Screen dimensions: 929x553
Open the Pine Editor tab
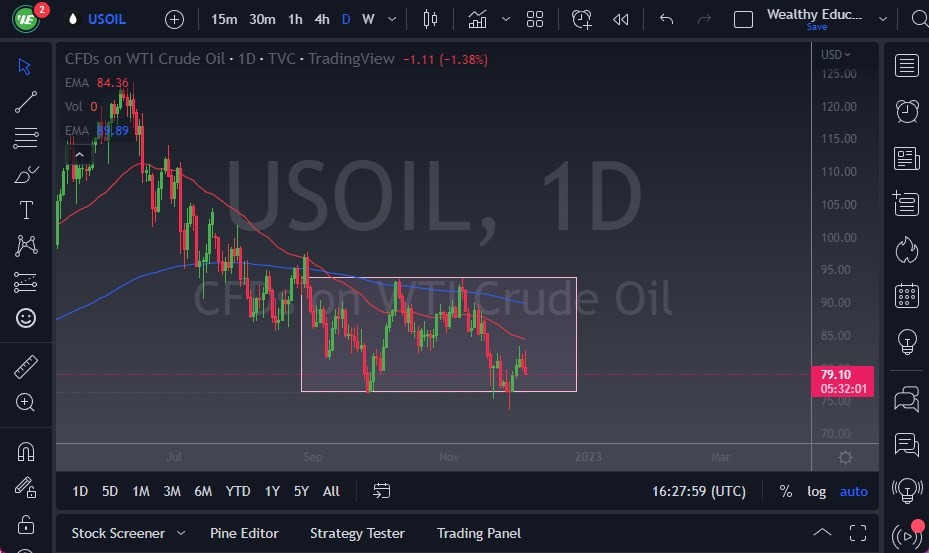tap(244, 533)
